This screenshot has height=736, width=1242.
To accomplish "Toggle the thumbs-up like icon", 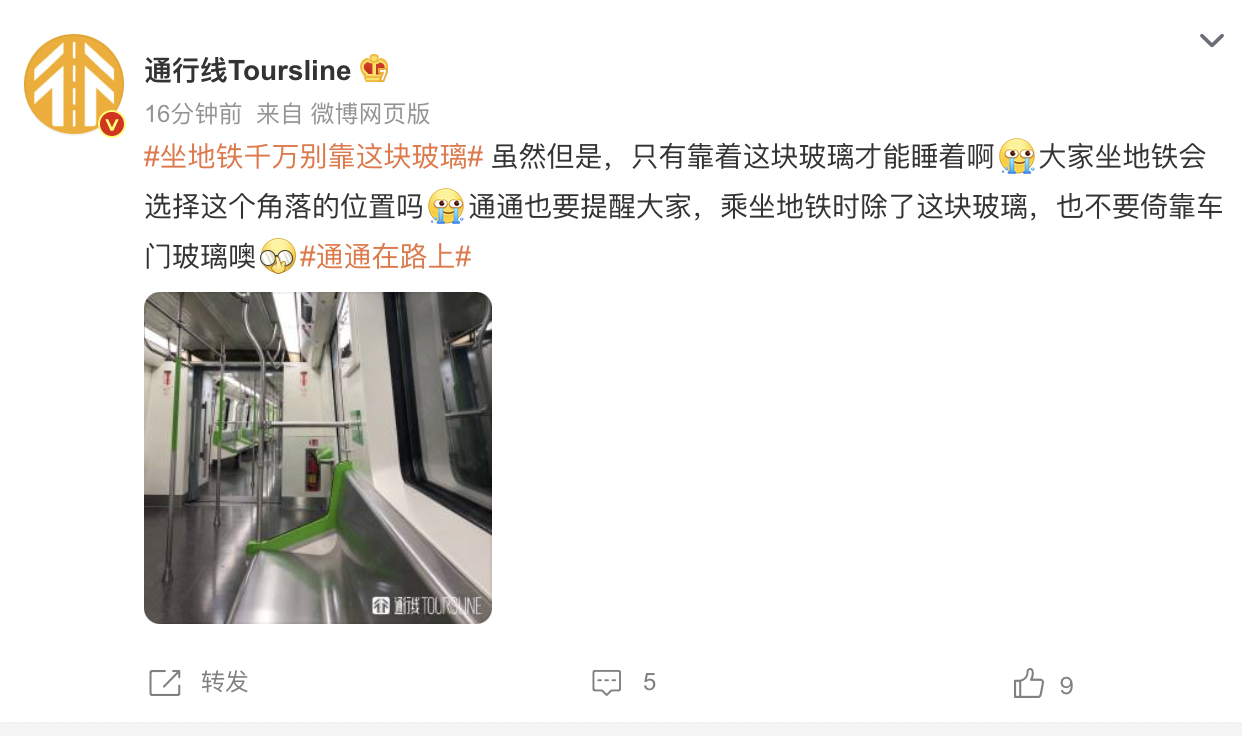I will pyautogui.click(x=1028, y=684).
